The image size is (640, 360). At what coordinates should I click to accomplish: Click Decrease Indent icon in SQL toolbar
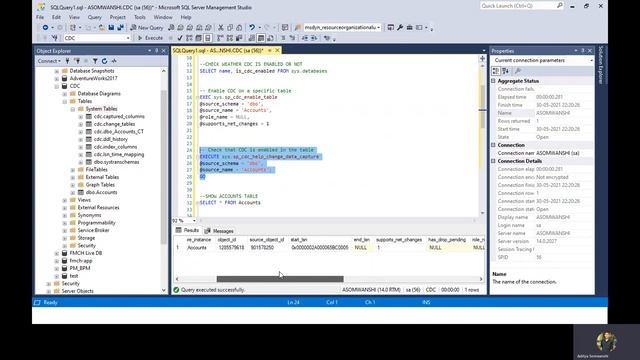pos(305,38)
